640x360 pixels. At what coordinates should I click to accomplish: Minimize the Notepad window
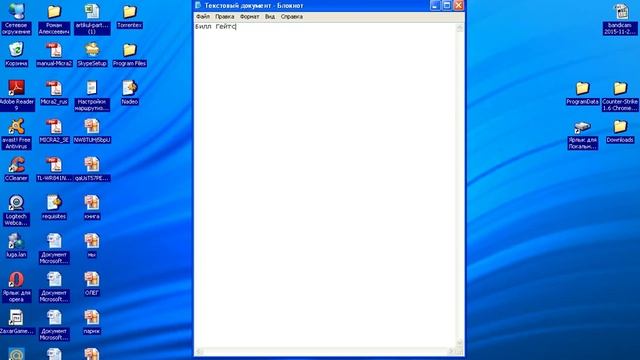435,5
